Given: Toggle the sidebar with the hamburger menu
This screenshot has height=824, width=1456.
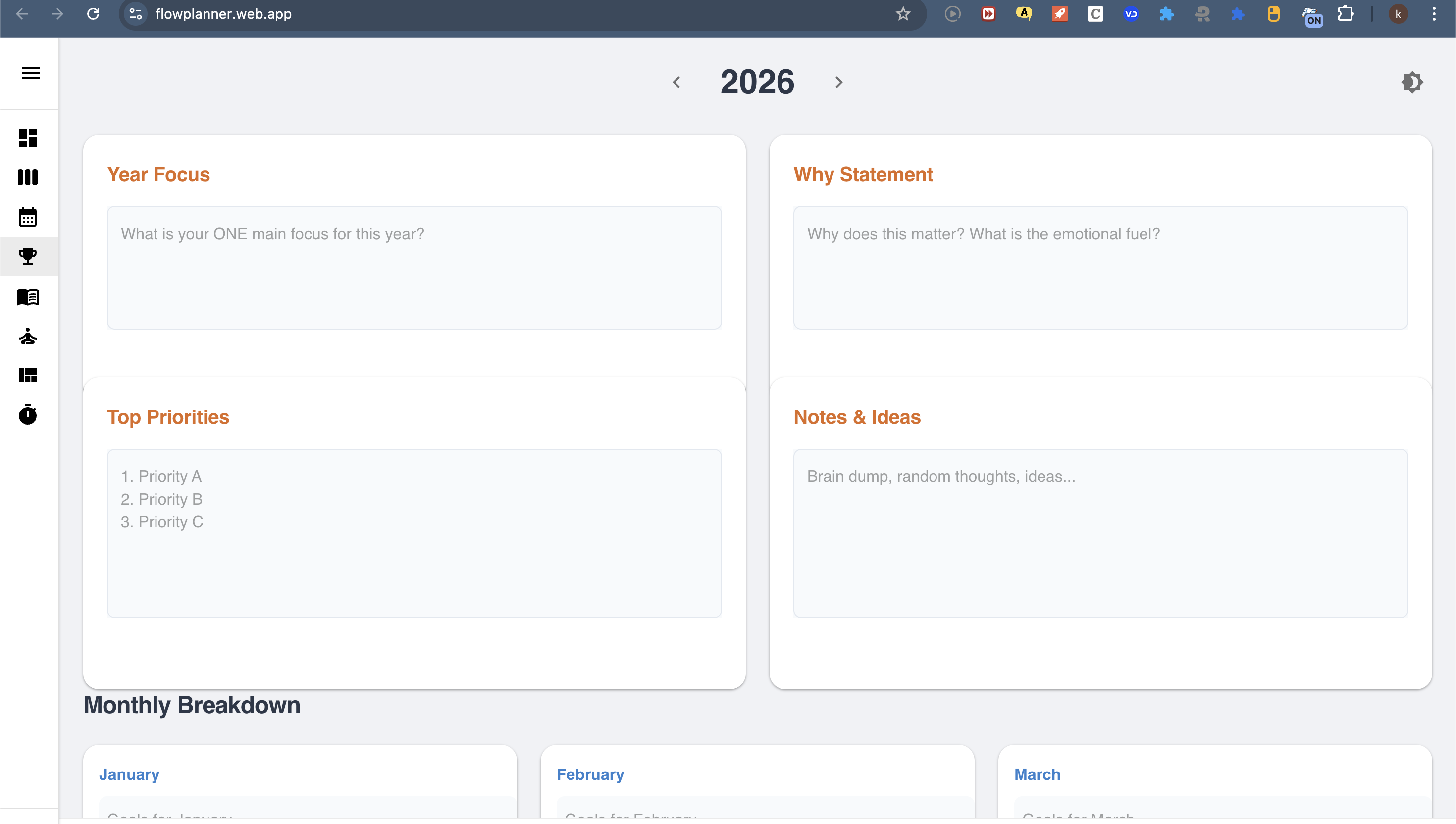Looking at the screenshot, I should click(x=30, y=73).
